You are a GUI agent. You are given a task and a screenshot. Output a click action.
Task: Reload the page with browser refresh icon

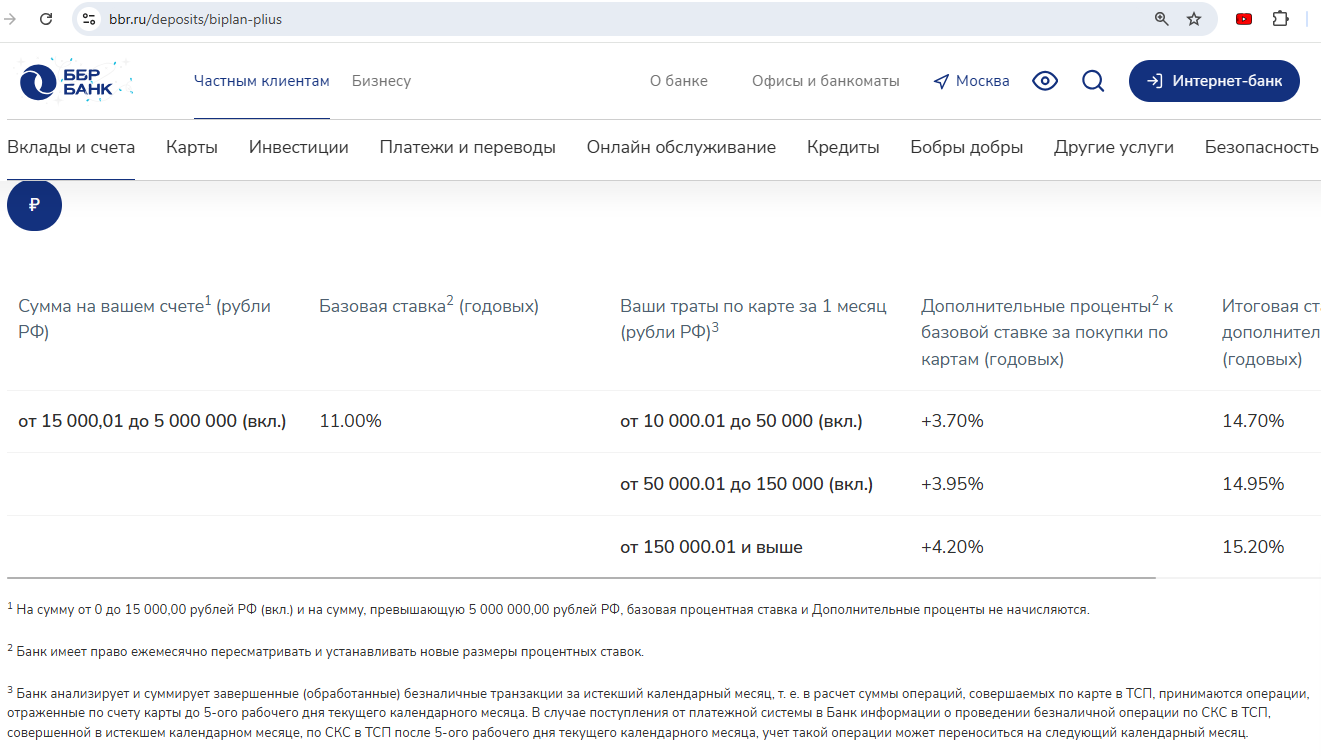click(46, 19)
